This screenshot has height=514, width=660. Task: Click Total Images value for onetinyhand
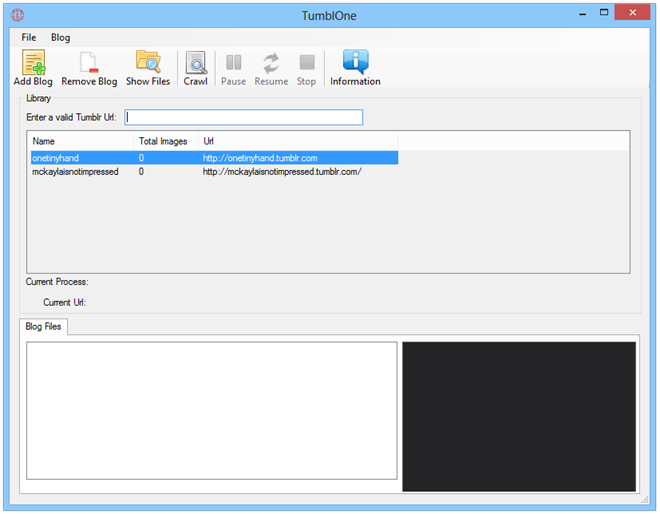(x=141, y=158)
